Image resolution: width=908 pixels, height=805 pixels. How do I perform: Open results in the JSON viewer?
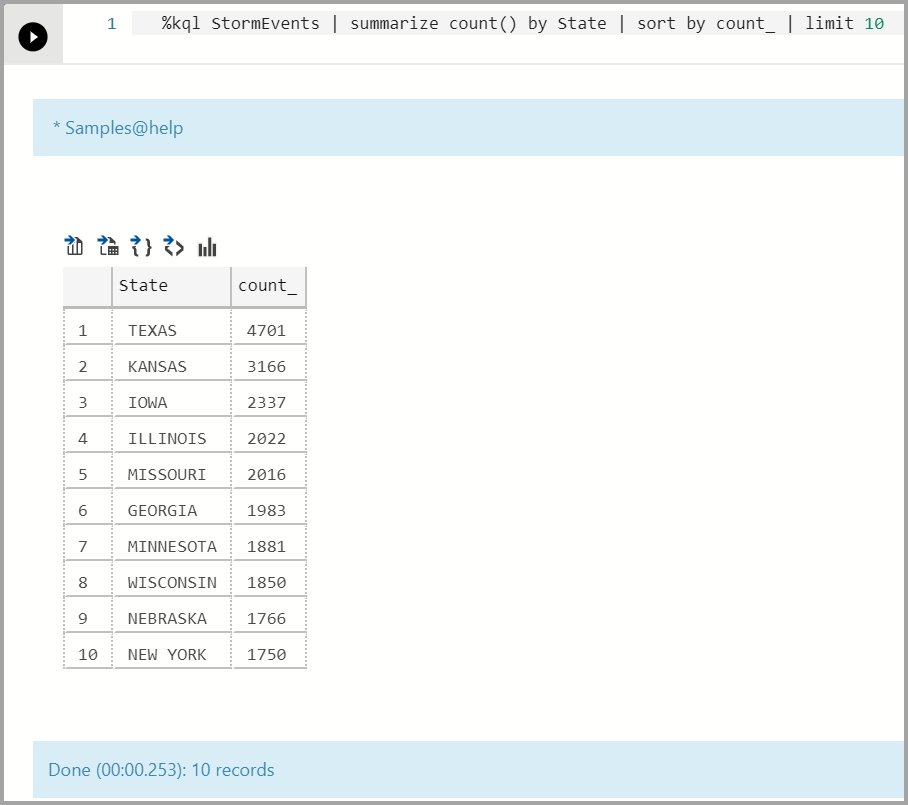click(x=140, y=246)
